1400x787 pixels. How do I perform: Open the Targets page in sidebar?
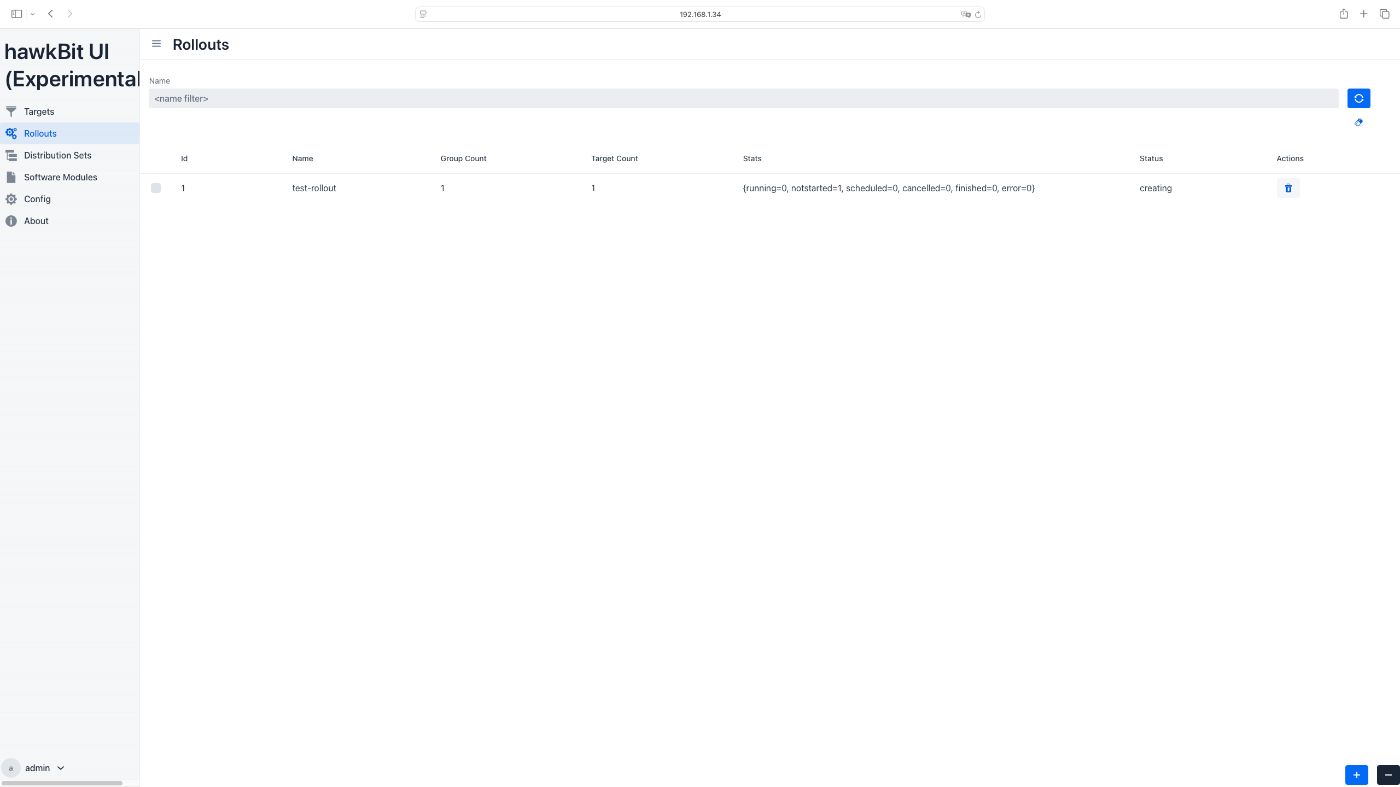coord(69,112)
